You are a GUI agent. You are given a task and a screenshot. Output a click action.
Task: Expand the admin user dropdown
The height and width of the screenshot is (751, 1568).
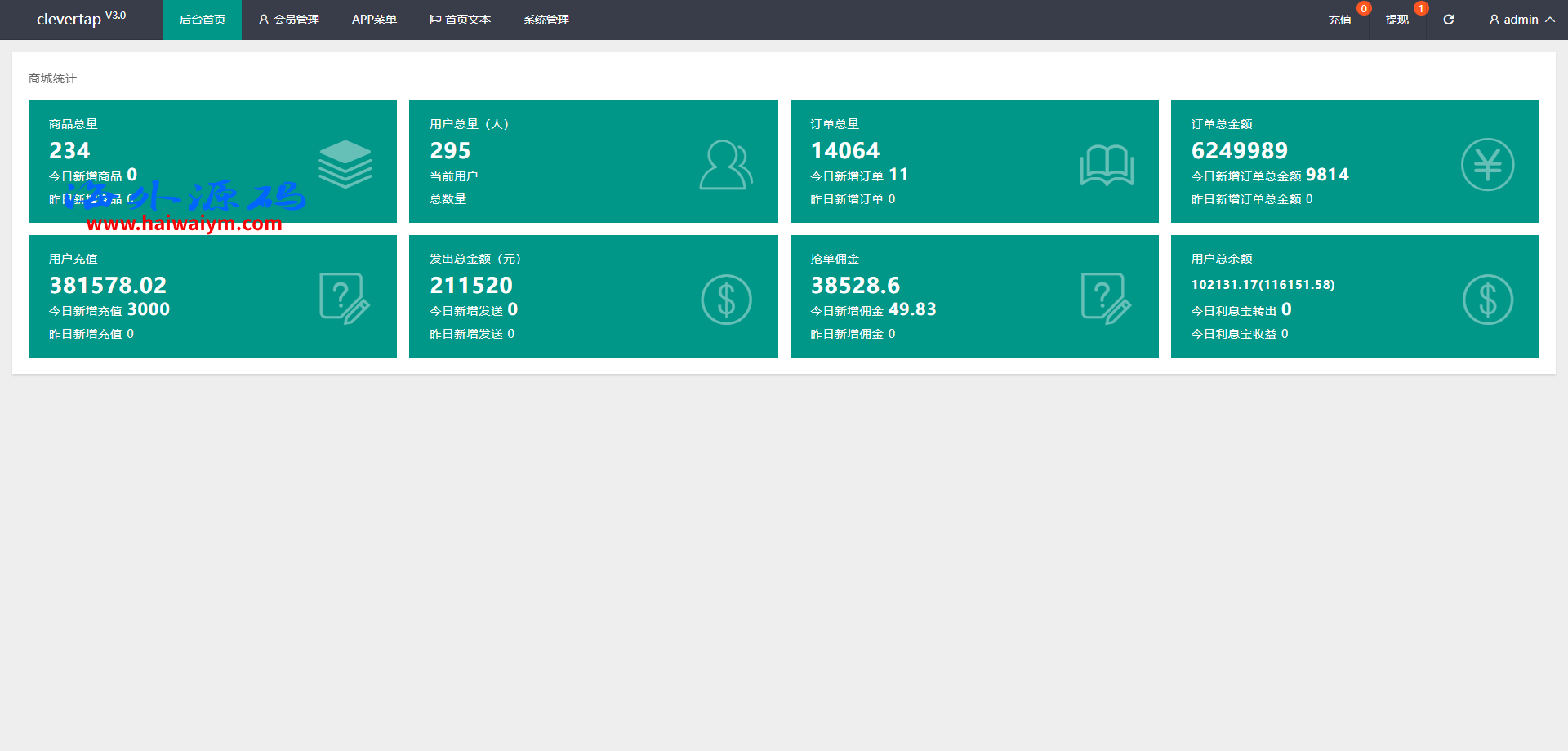click(x=1521, y=20)
